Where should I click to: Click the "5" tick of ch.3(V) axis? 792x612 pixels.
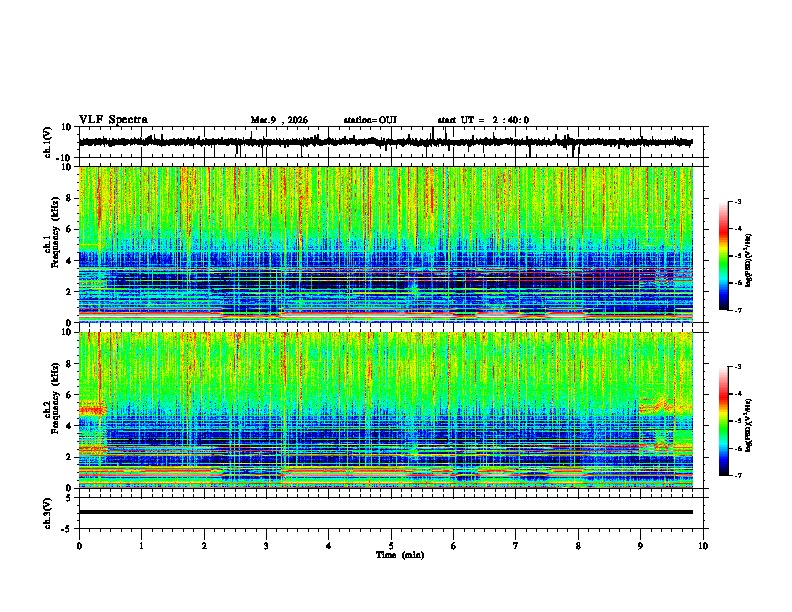pyautogui.click(x=69, y=498)
